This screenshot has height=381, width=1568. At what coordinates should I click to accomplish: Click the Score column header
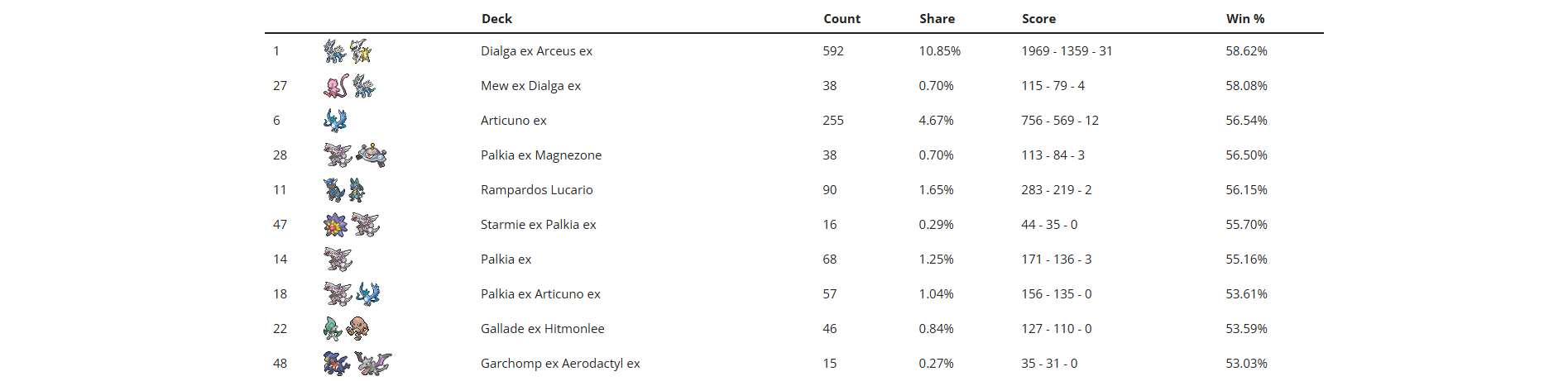coord(1038,18)
